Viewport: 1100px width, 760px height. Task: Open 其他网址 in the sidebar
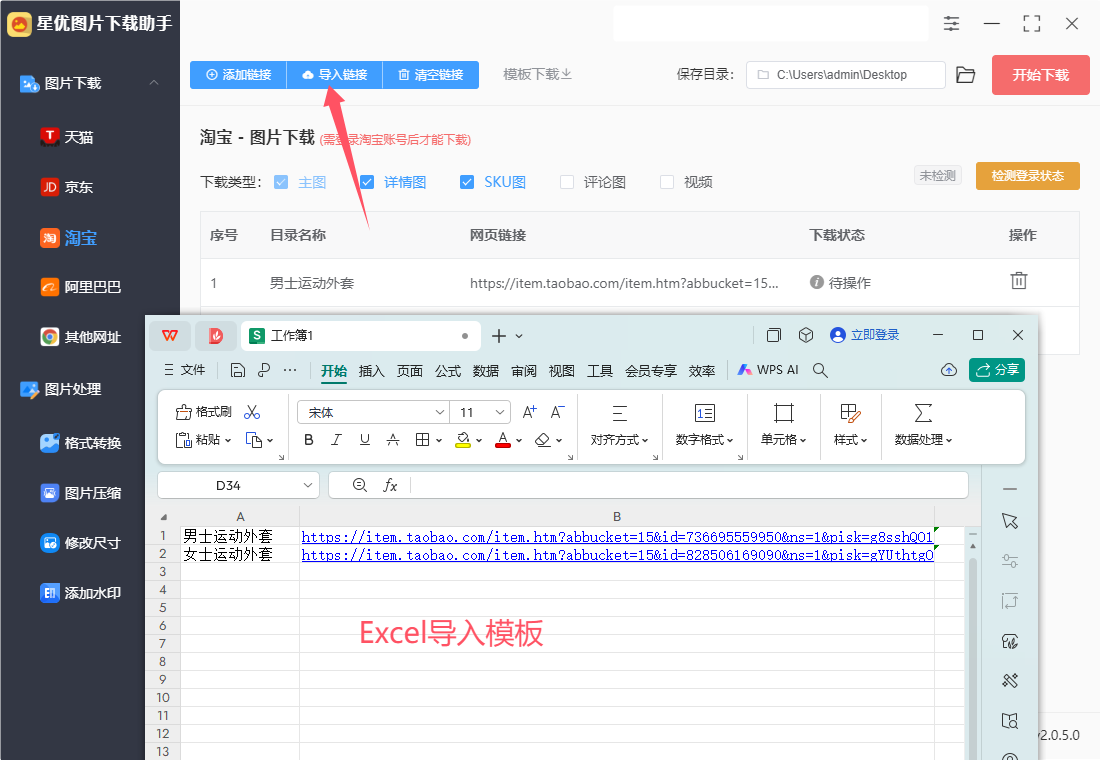(81, 337)
